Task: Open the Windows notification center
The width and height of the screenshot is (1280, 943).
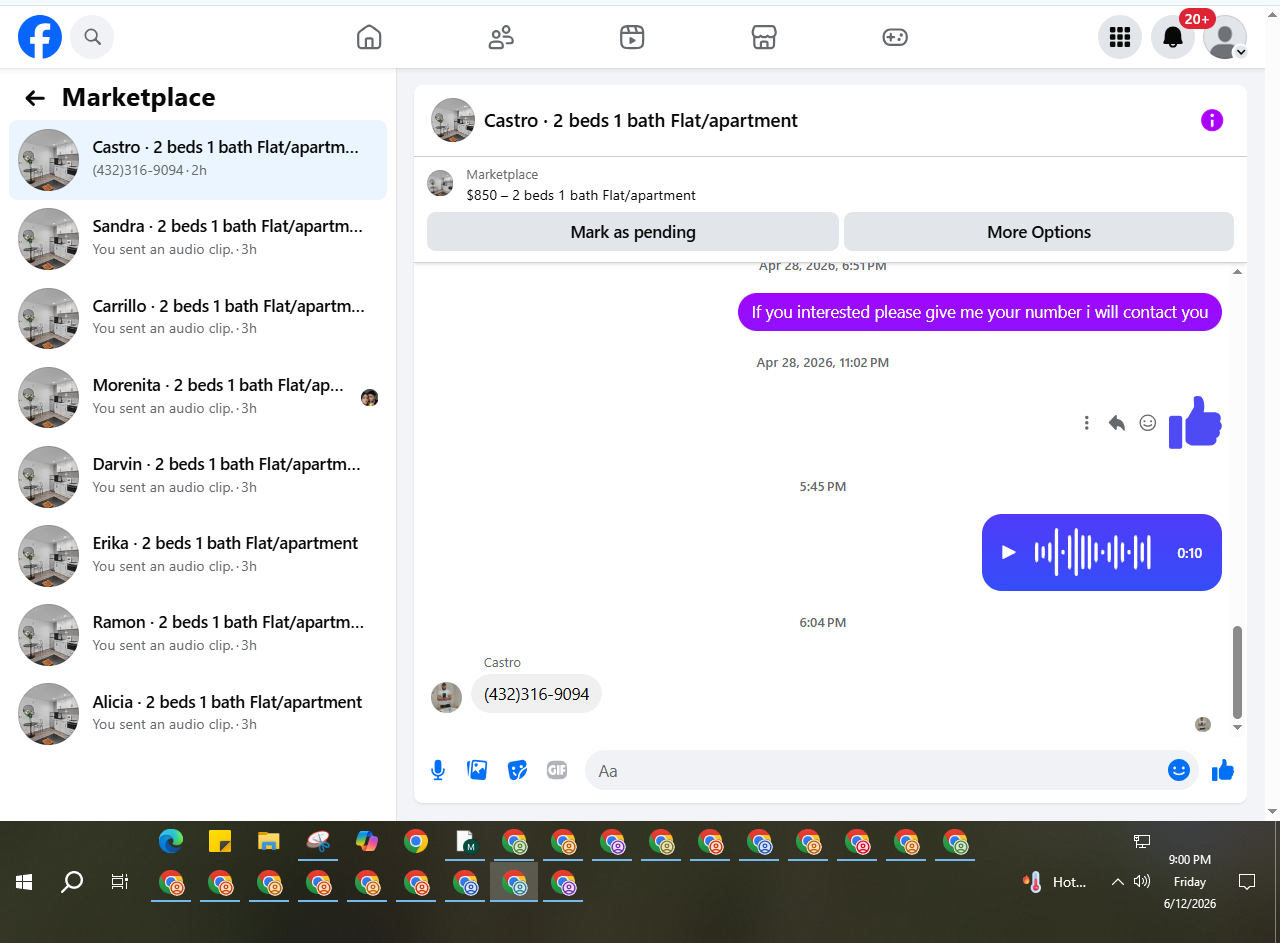Action: [x=1247, y=882]
